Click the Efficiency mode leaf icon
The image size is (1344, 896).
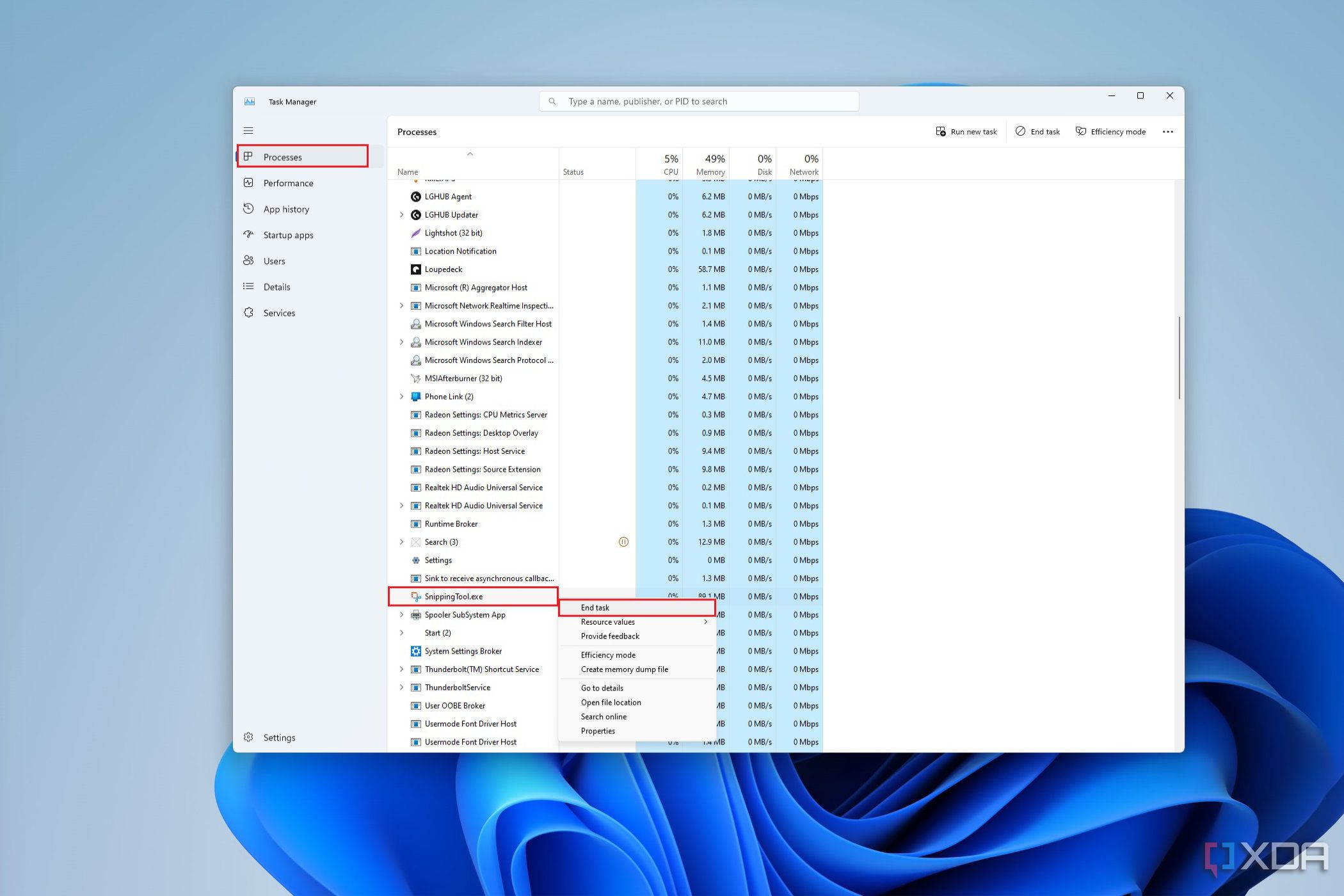pos(1081,131)
